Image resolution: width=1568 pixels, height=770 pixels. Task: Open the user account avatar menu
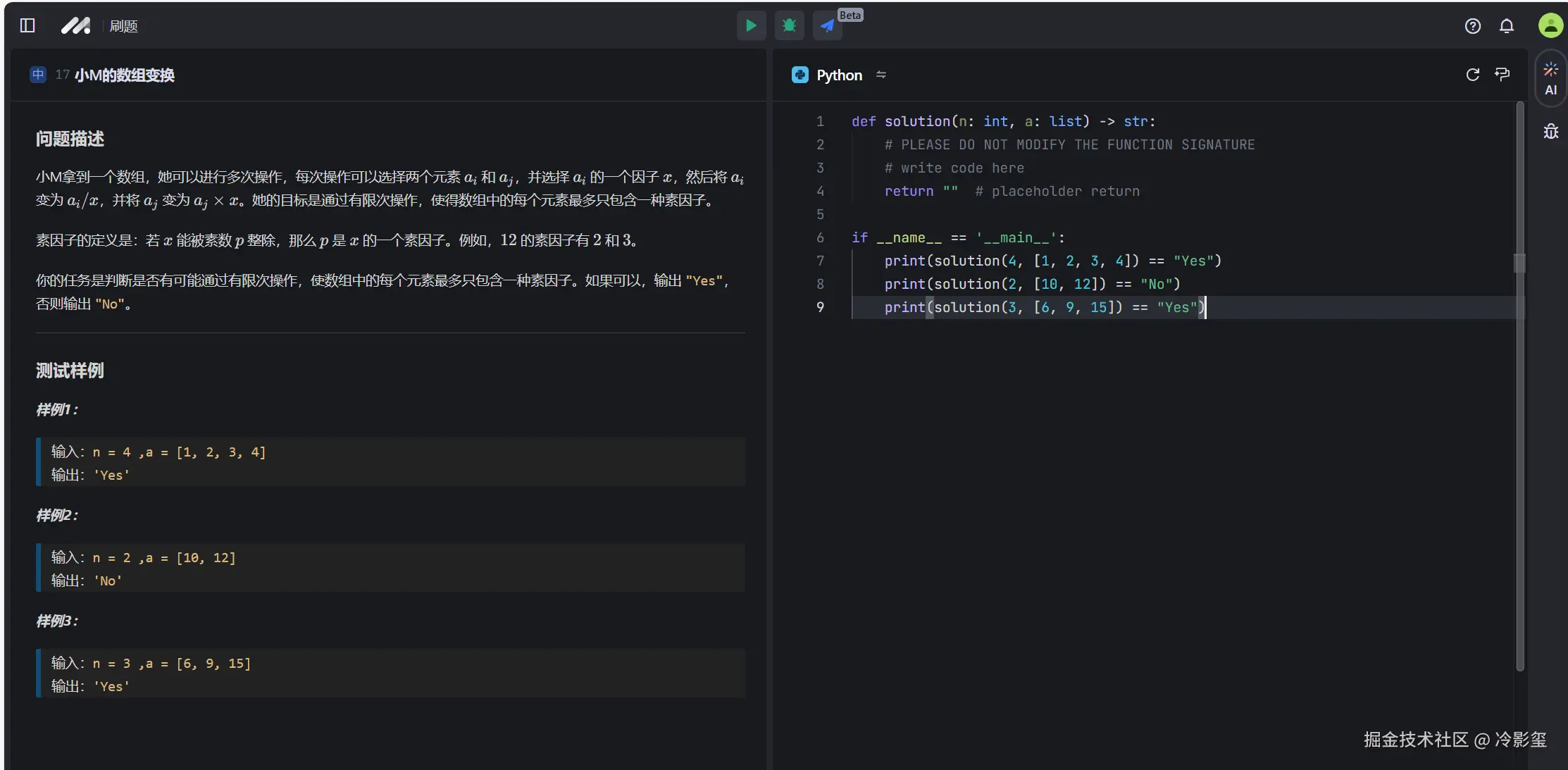(1550, 25)
